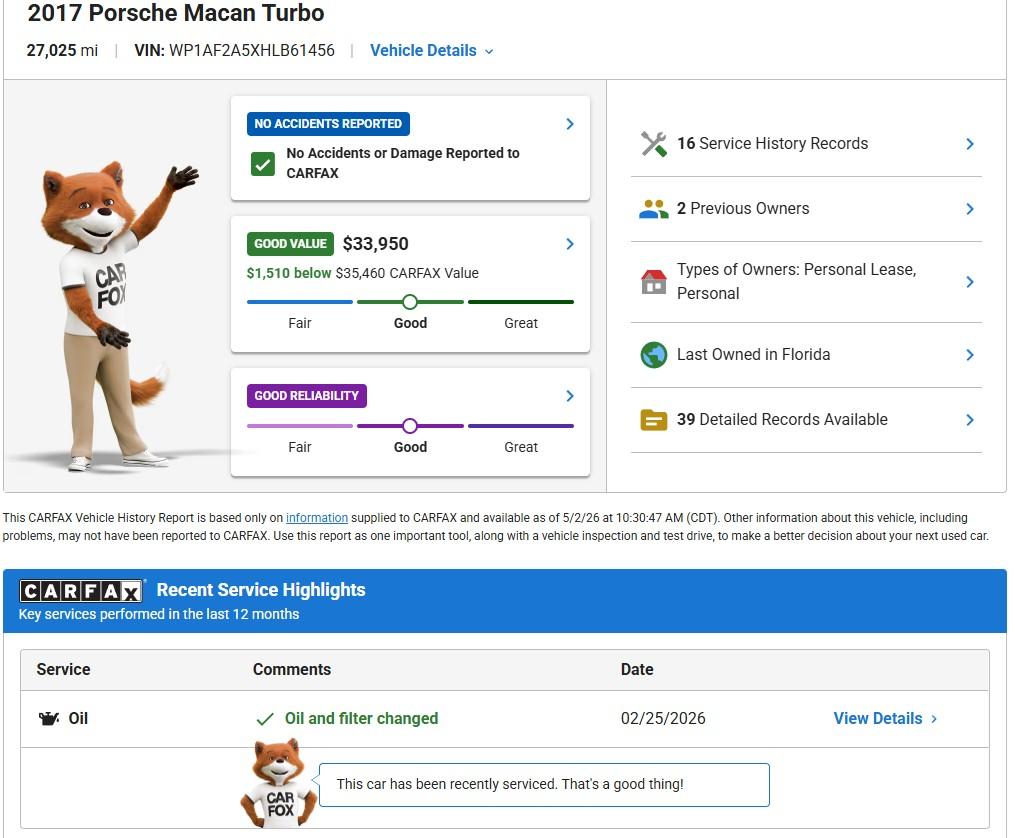Click the $35,460 CARFAX Value text
The image size is (1015, 838).
(x=407, y=273)
